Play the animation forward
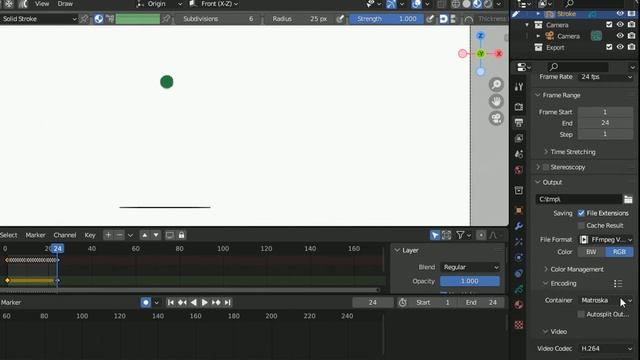Image resolution: width=640 pixels, height=360 pixels. click(204, 302)
